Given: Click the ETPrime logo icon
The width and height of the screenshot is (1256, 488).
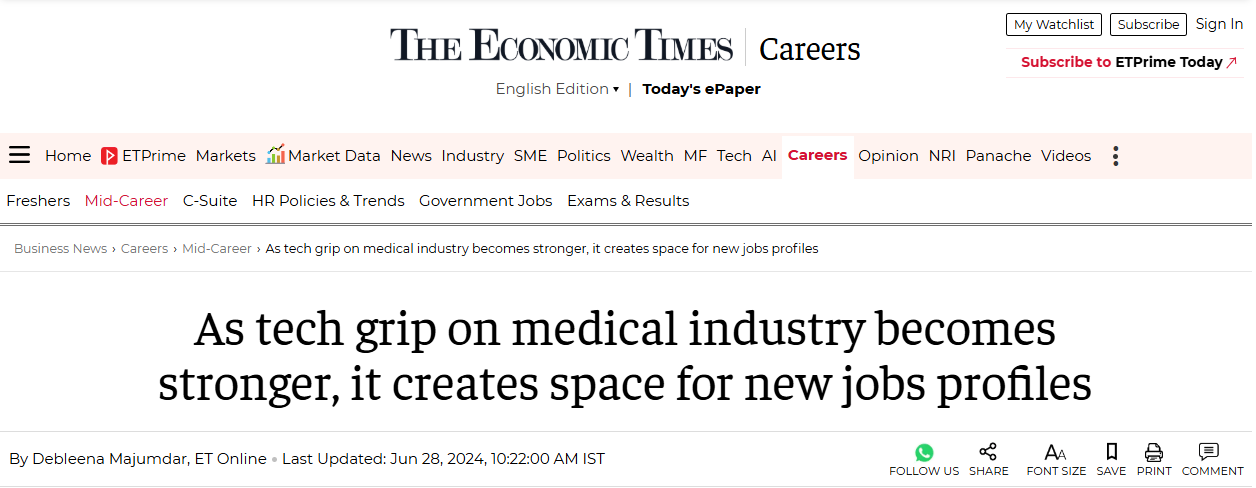Looking at the screenshot, I should pos(109,156).
